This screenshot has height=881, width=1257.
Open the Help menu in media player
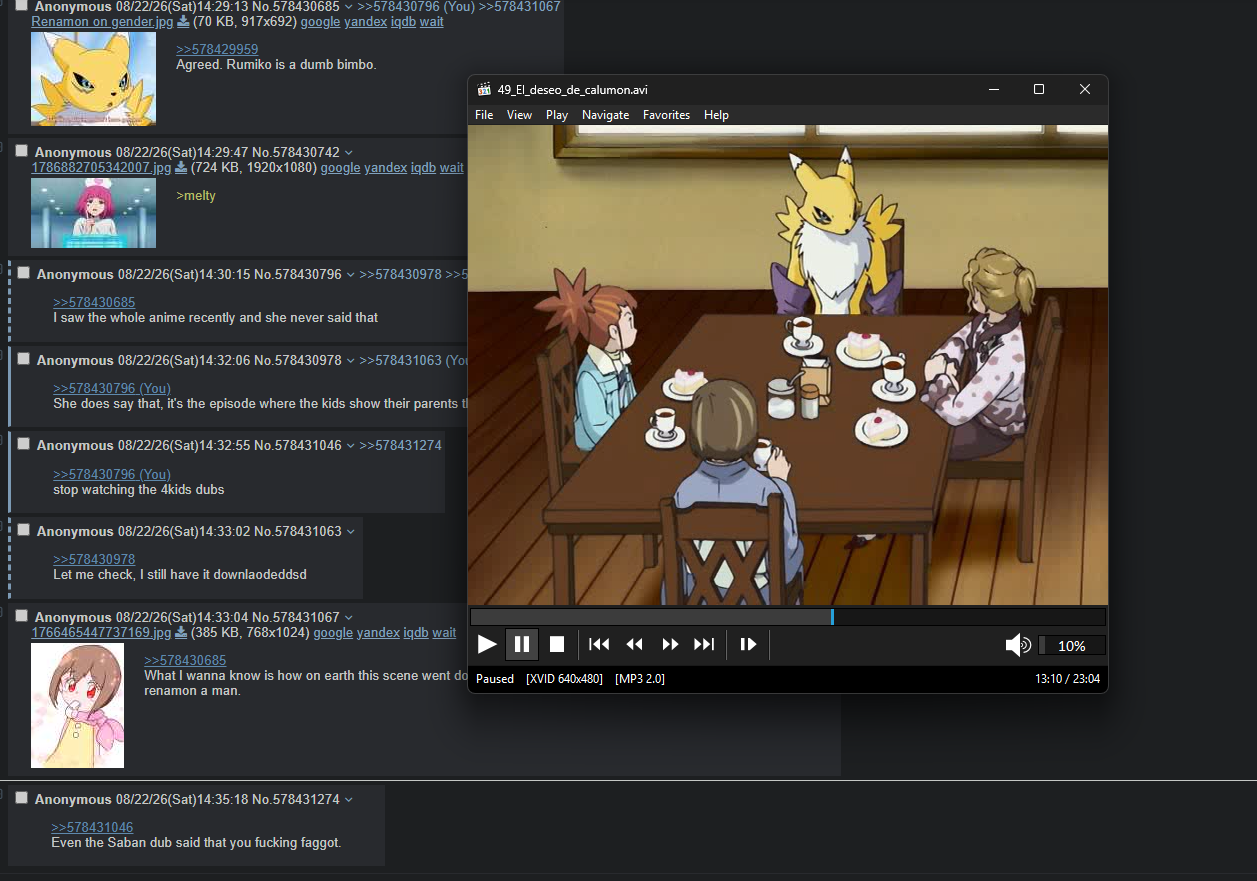(716, 115)
